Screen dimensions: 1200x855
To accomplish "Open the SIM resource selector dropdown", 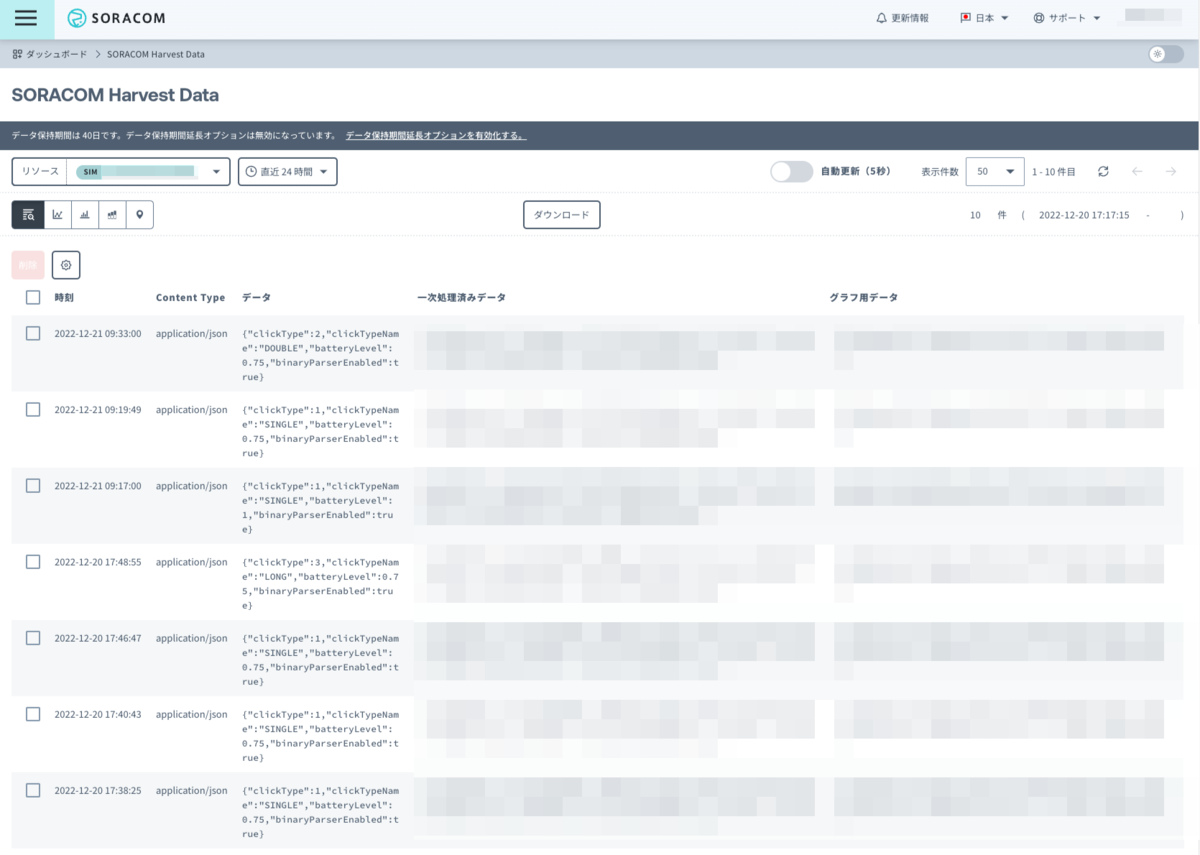I will pos(148,172).
